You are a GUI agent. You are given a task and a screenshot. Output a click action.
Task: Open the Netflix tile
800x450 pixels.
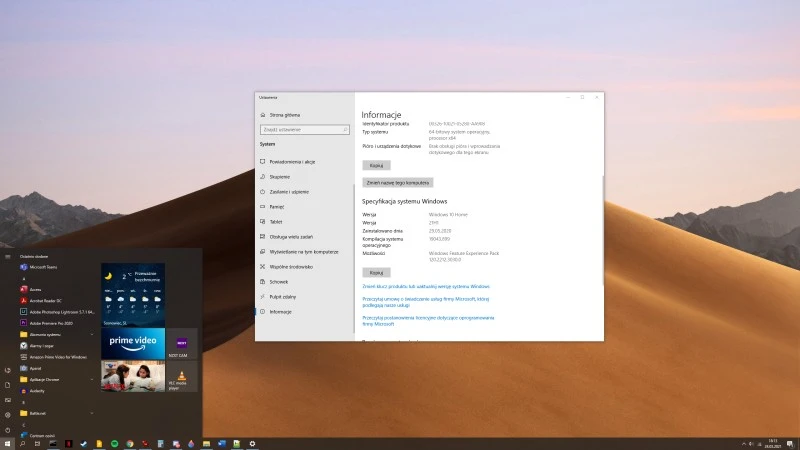tap(133, 376)
